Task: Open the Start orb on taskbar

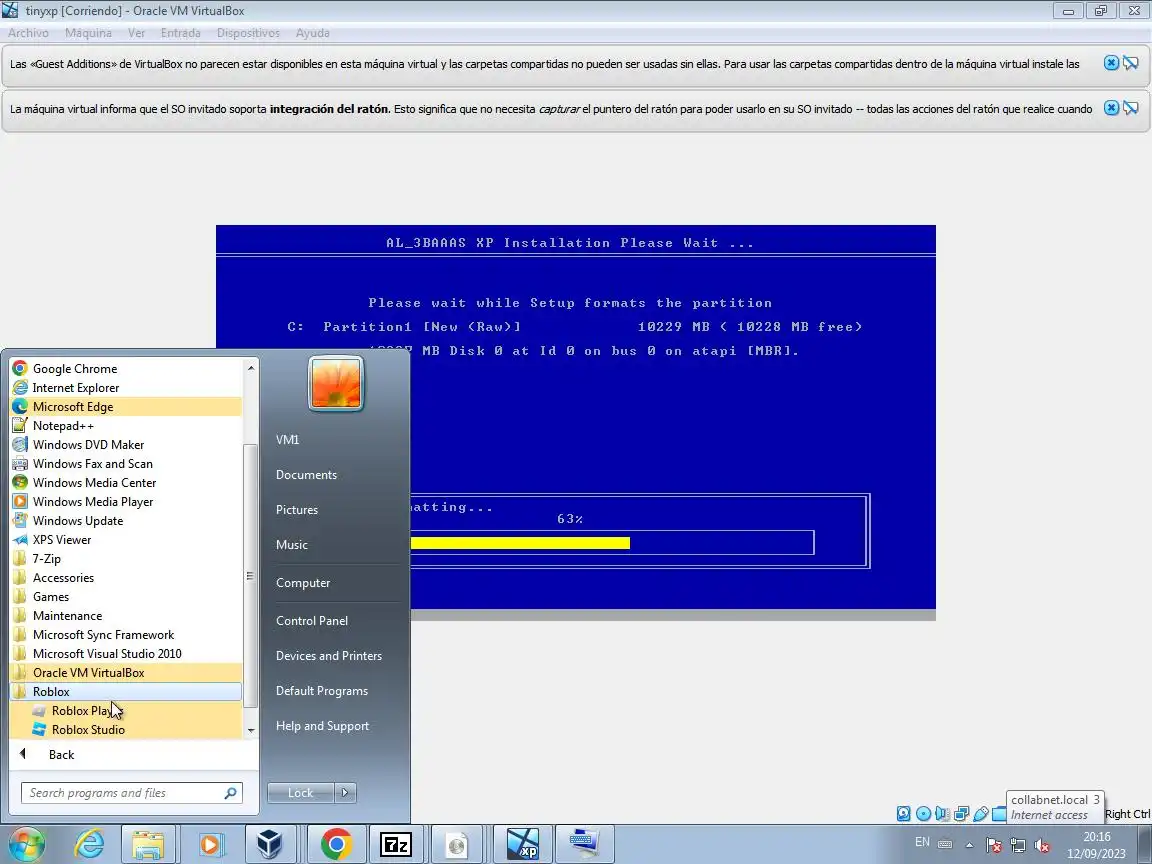Action: tap(27, 844)
